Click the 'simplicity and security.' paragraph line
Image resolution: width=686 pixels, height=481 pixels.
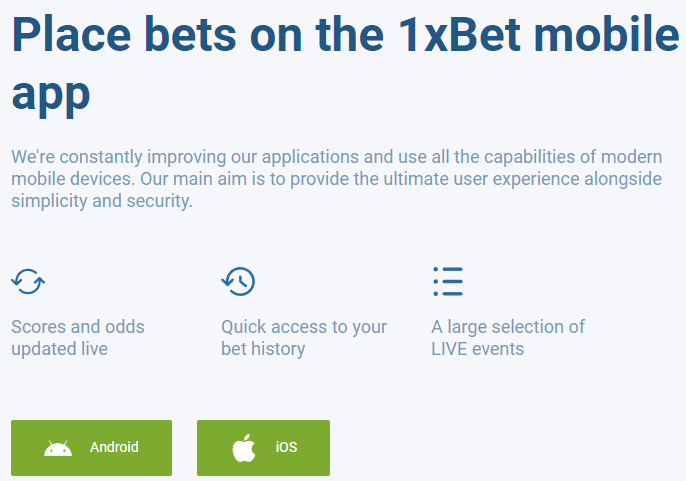point(102,201)
